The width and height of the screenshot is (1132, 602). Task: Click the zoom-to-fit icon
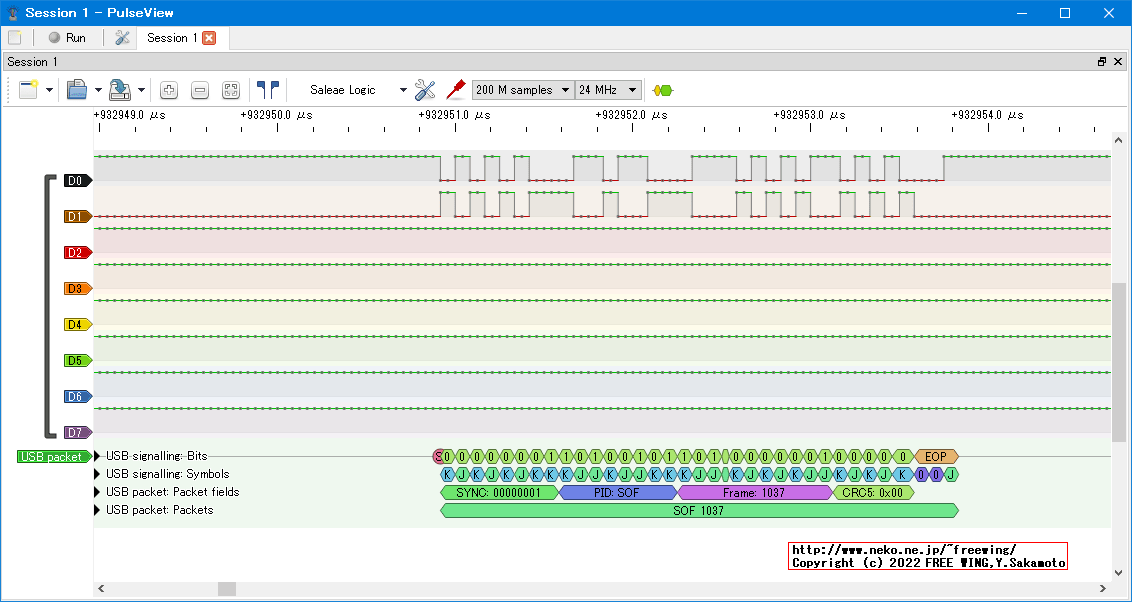point(231,90)
